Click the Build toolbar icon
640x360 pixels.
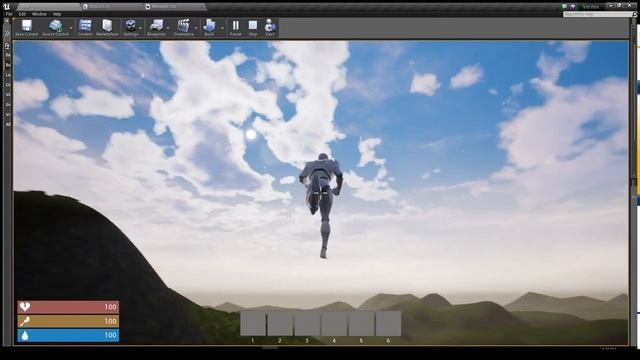(x=209, y=28)
